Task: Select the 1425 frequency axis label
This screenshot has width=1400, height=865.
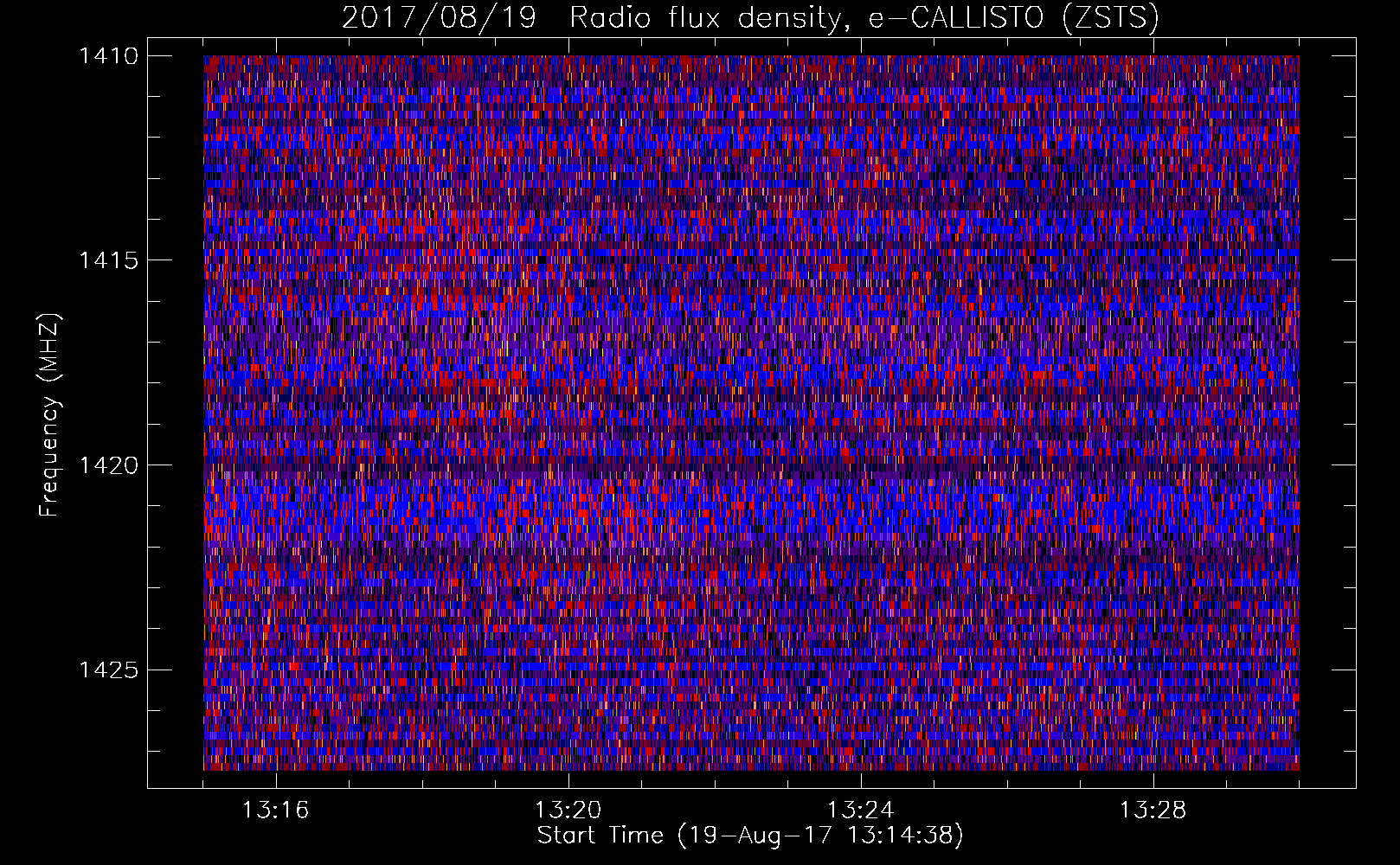Action: [x=108, y=670]
